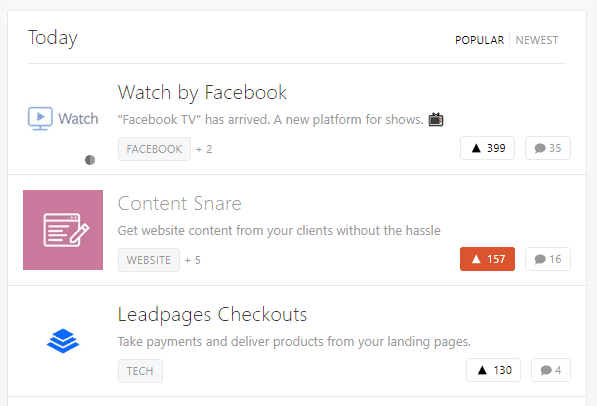Click the FACEBOOK topic tag
The image size is (597, 406).
coord(154,149)
